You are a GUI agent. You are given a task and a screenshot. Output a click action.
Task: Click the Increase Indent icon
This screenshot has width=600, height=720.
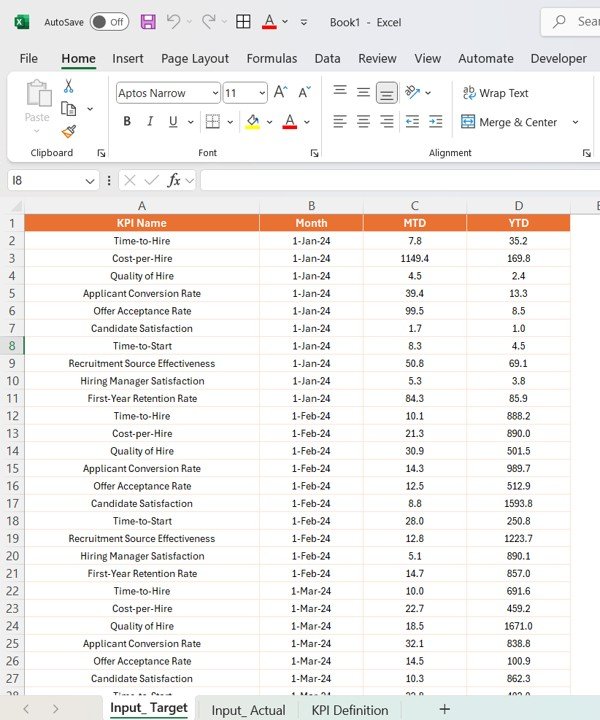[436, 122]
